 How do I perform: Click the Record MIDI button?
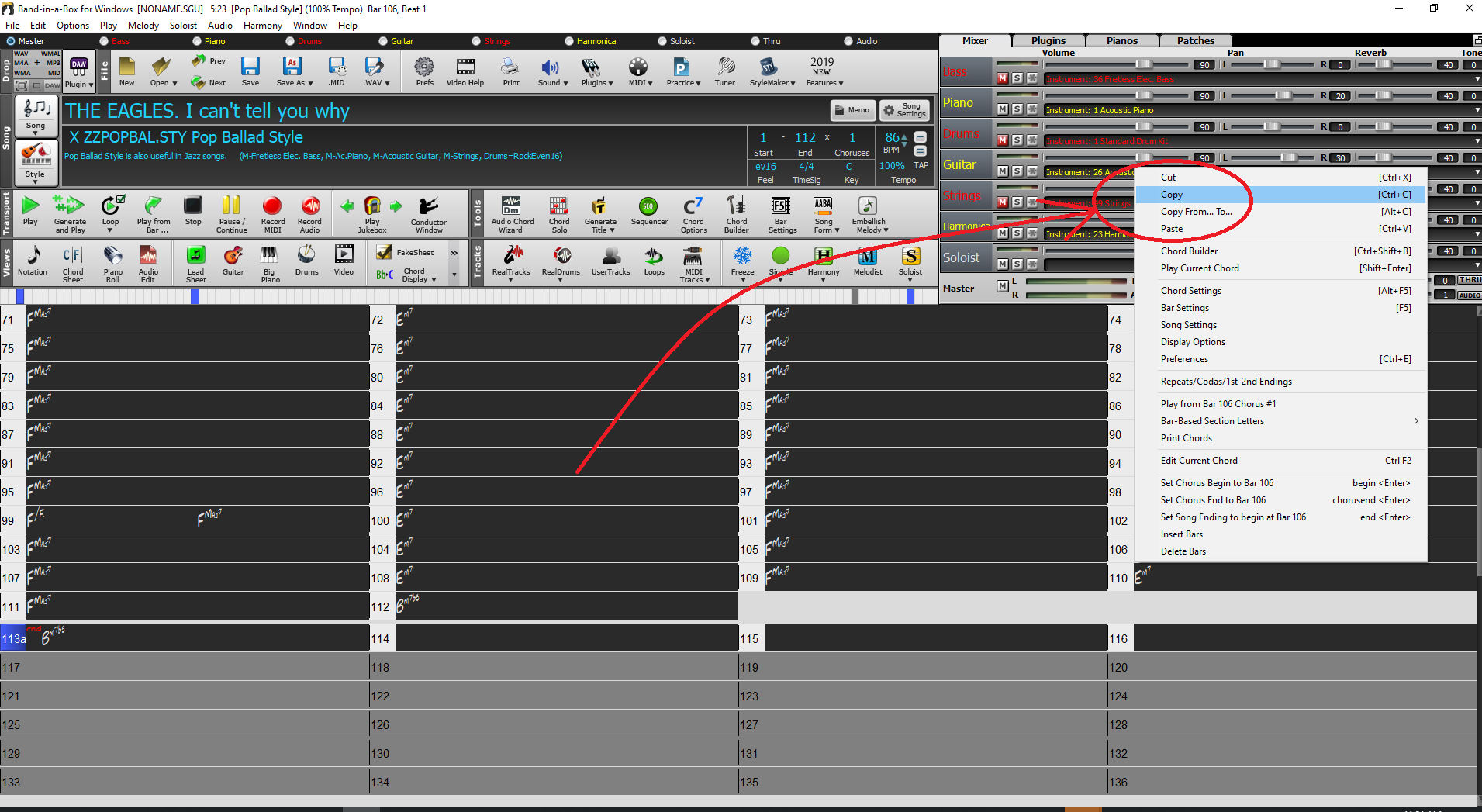272,213
